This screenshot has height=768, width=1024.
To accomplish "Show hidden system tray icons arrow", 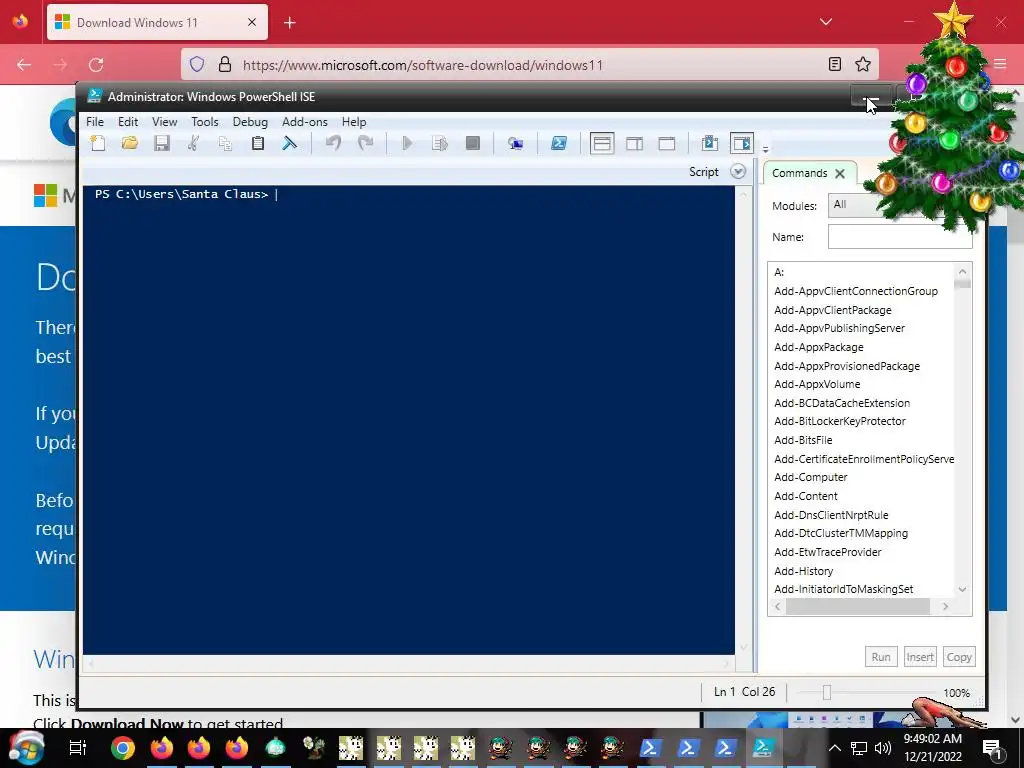I will [835, 748].
